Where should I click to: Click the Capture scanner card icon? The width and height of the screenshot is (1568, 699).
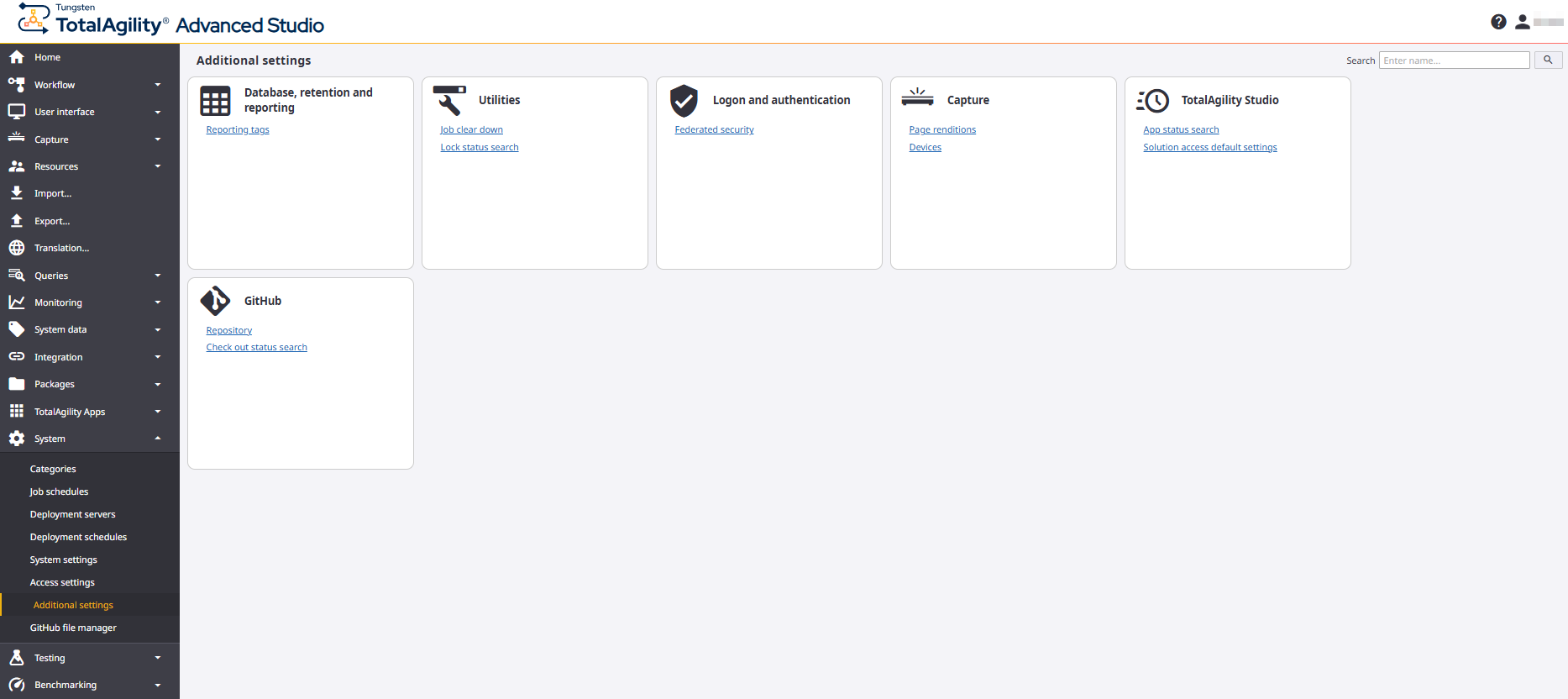tap(917, 97)
